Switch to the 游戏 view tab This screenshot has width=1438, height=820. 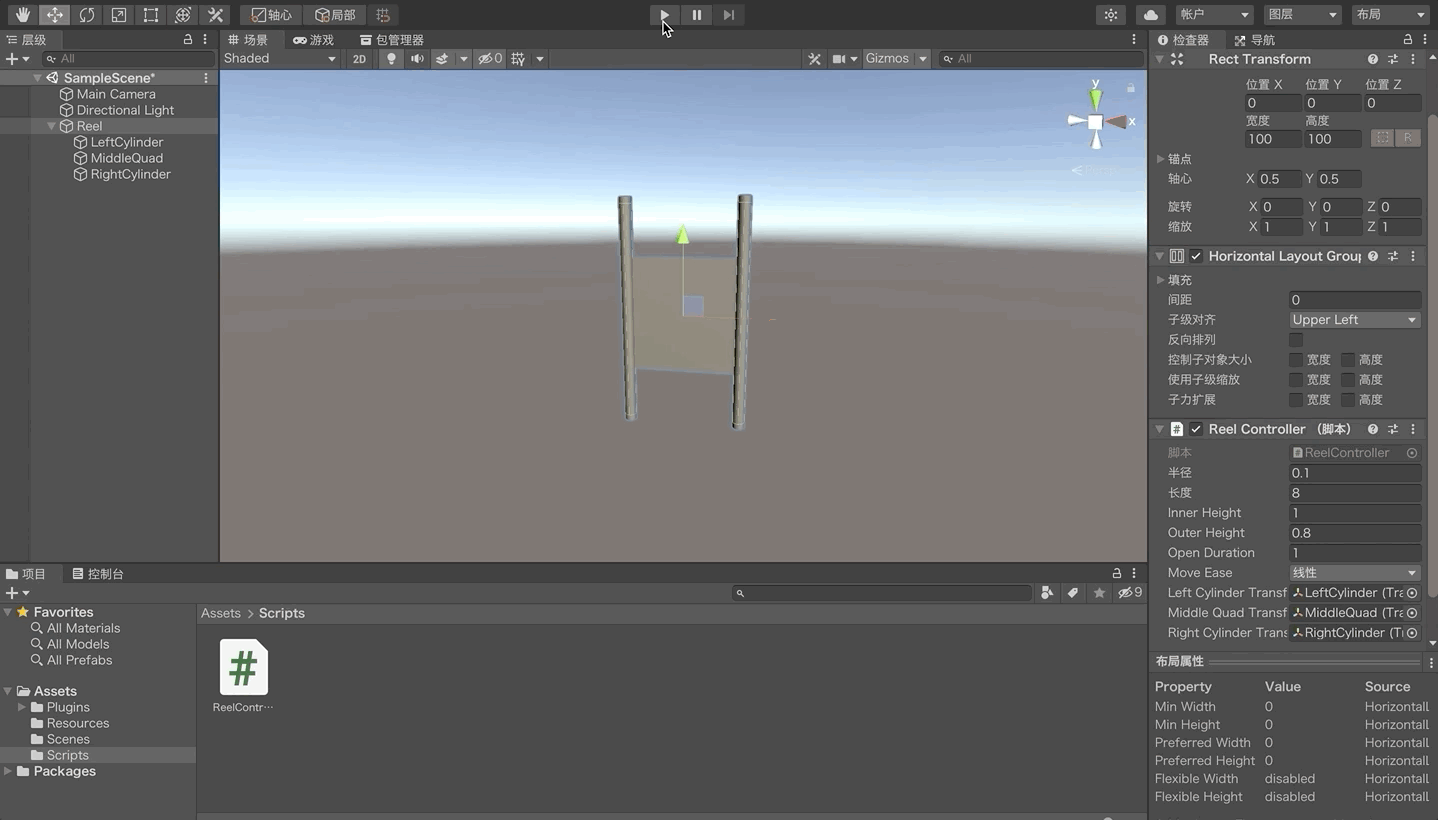point(313,40)
